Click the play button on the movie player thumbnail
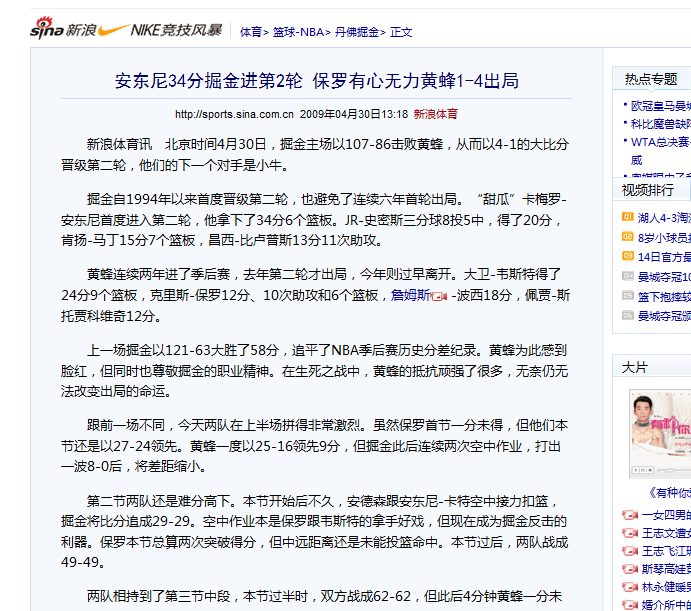The image size is (691, 611). click(635, 470)
